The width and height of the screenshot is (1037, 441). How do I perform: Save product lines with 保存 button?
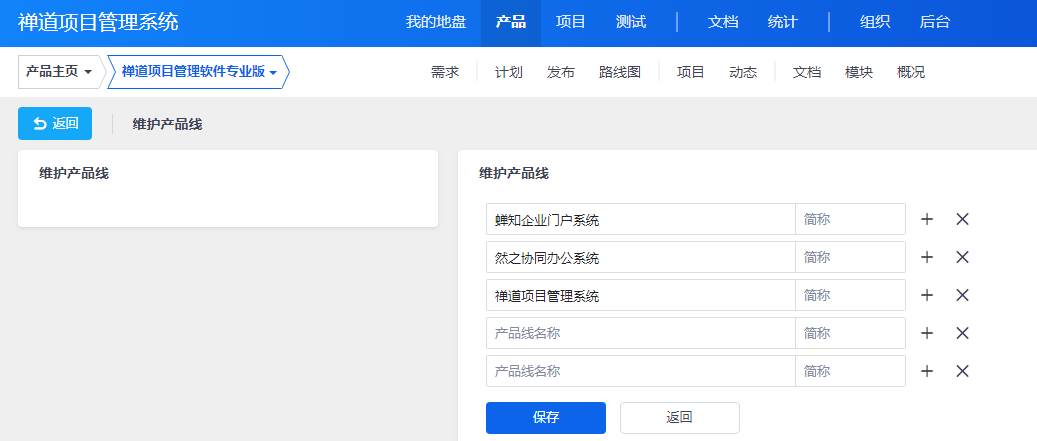(546, 418)
